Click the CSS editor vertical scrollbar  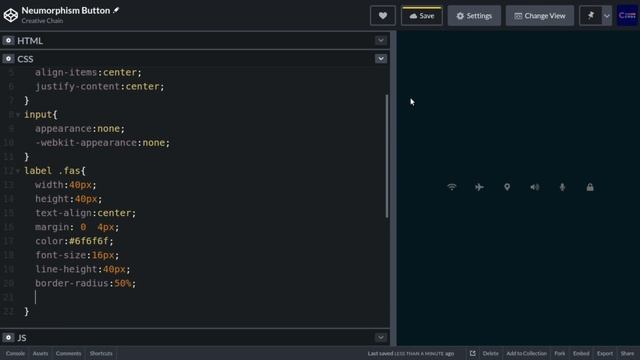[387, 156]
